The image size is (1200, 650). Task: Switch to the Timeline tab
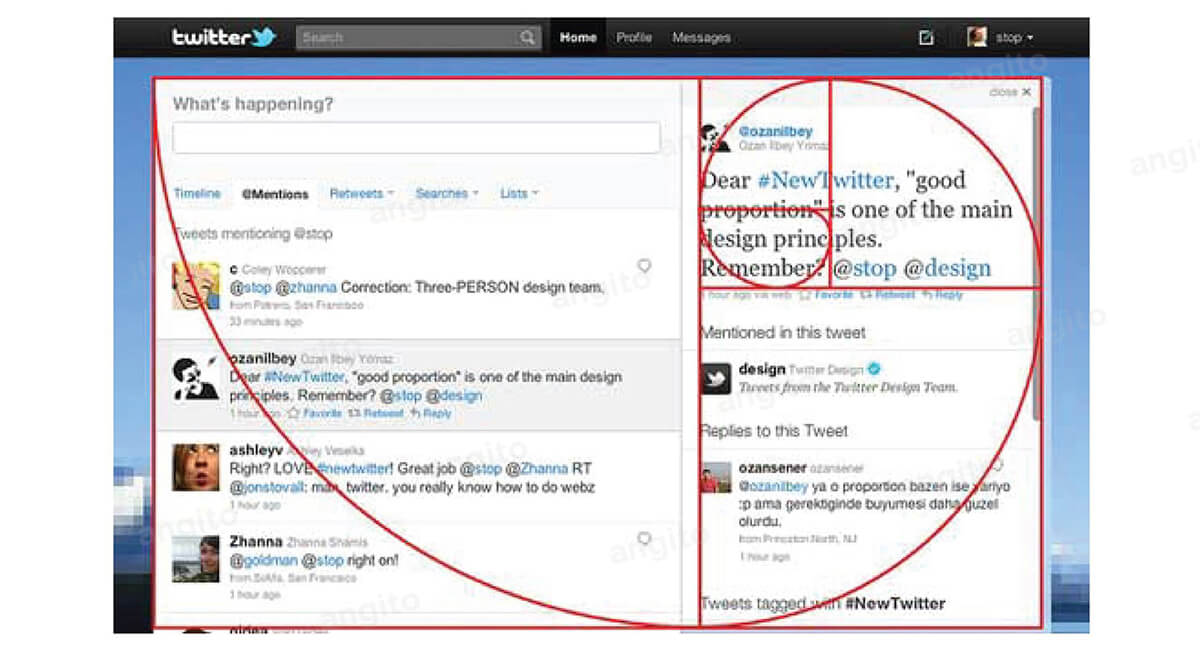pyautogui.click(x=197, y=193)
